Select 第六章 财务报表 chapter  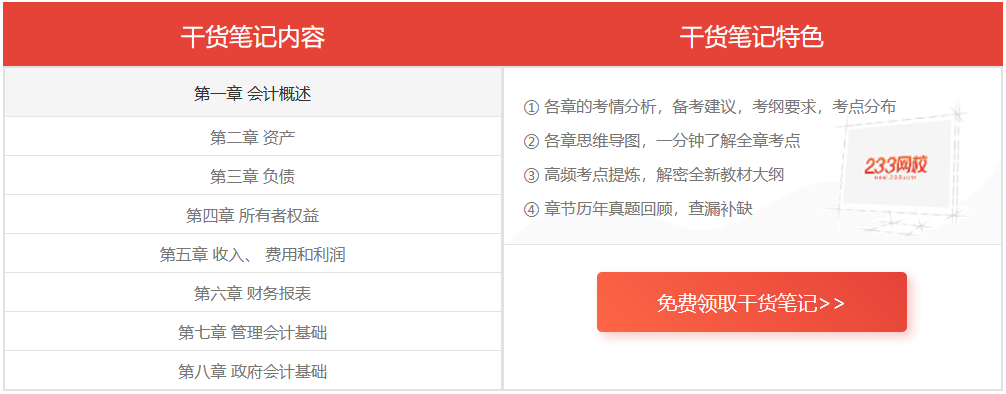point(253,294)
